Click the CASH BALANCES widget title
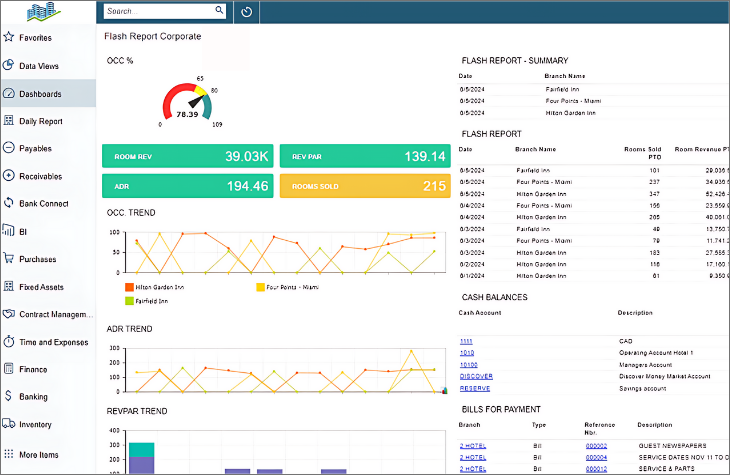 [x=494, y=297]
